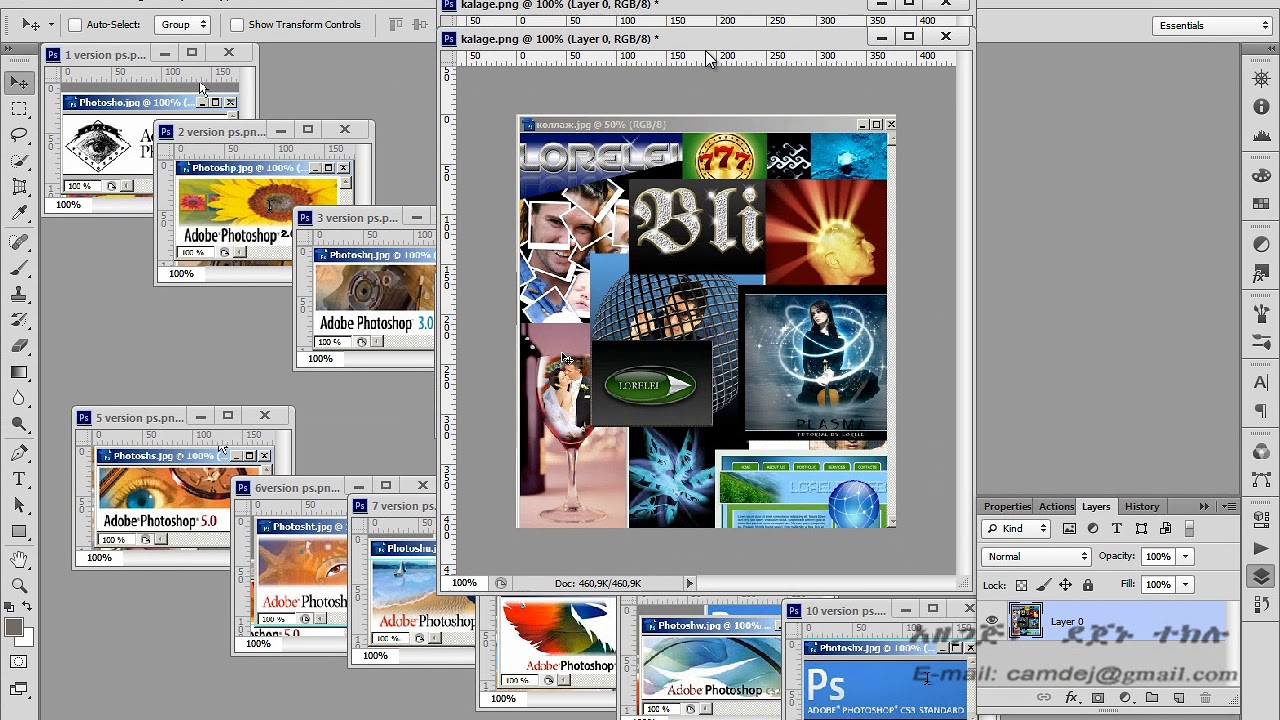Screen dimensions: 1280x720
Task: Click the '1 version ps.pn...' window title
Action: (105, 55)
